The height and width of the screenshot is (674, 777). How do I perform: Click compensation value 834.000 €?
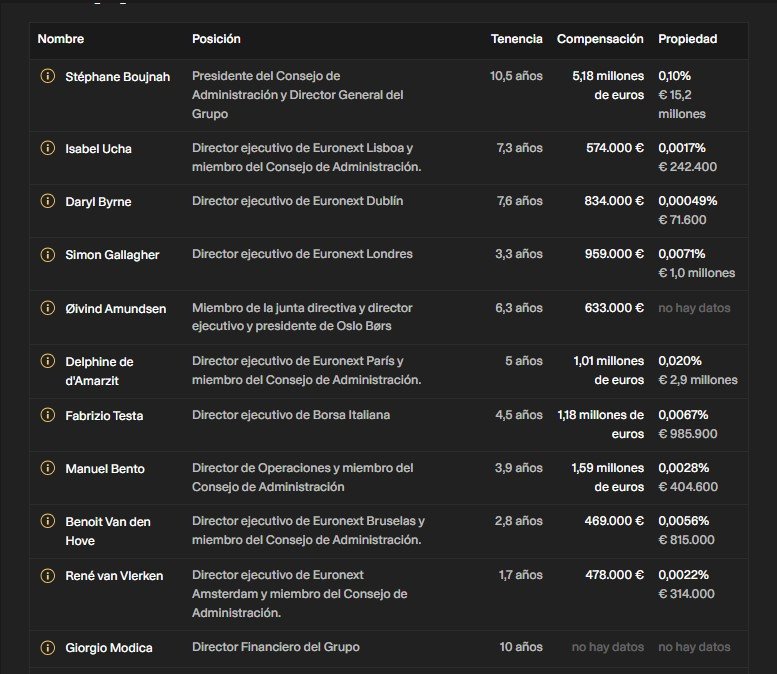[x=614, y=201]
